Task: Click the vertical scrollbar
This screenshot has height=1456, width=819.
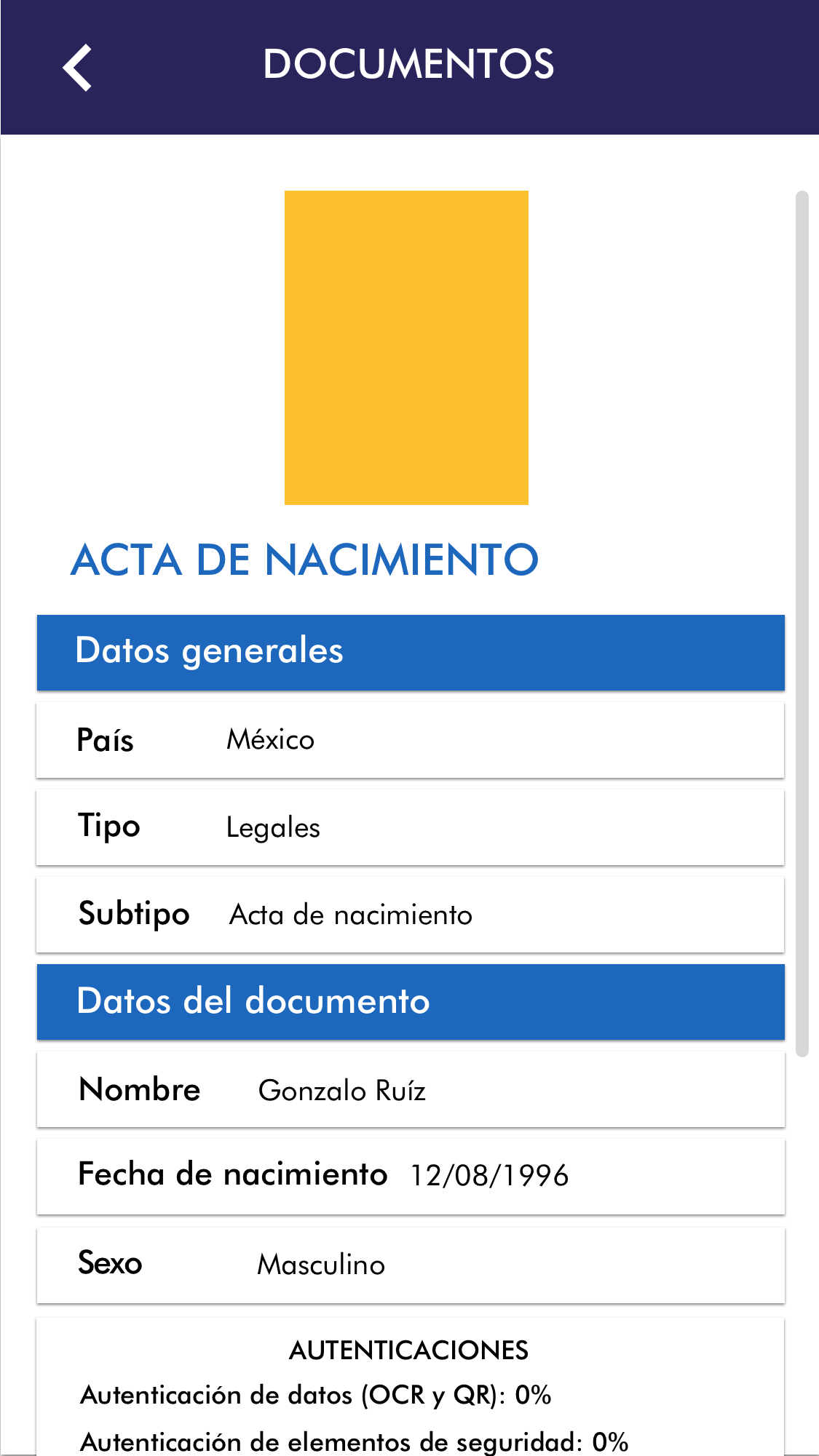Action: tap(802, 623)
